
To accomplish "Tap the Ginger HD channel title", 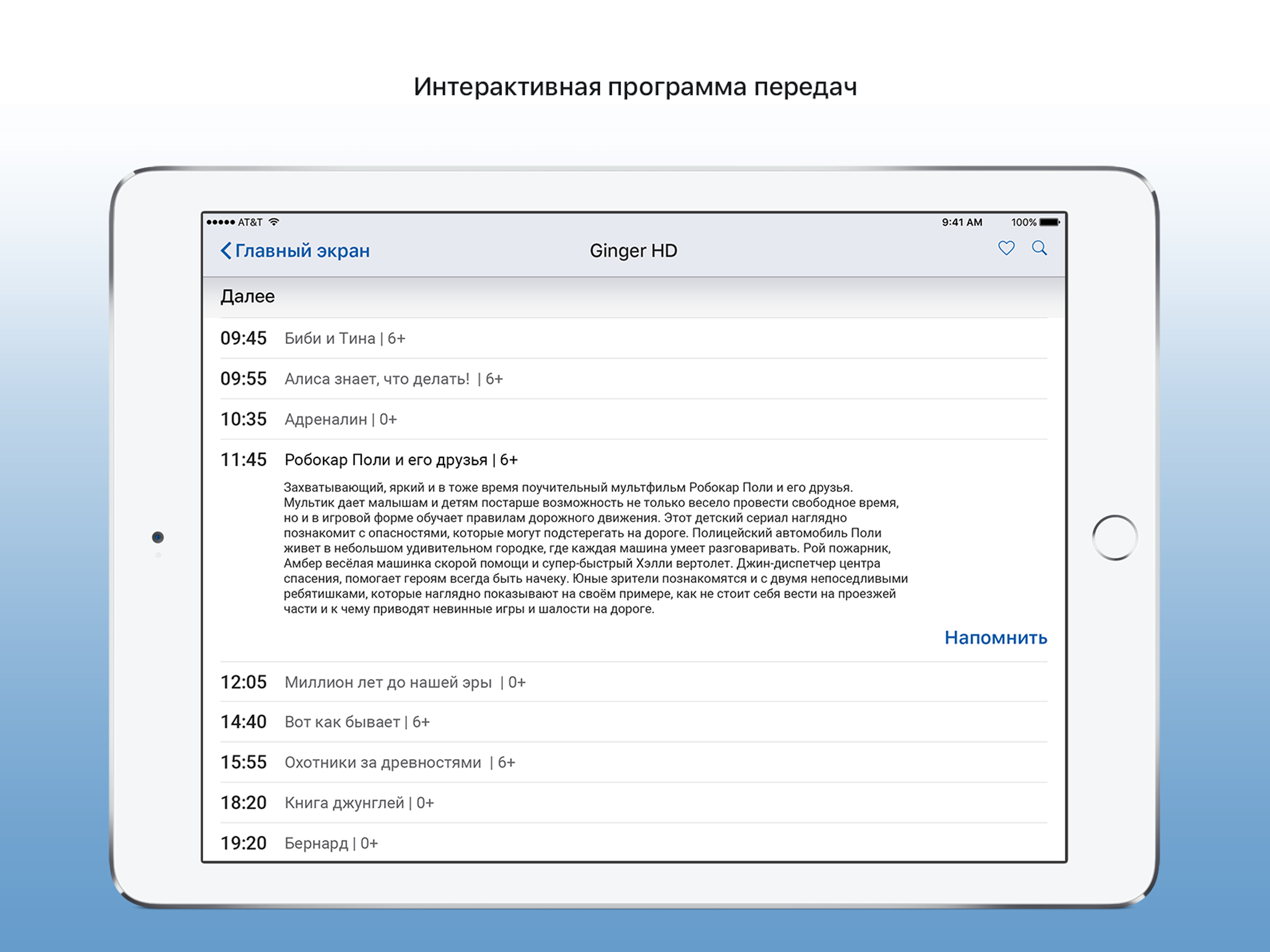I will pos(633,251).
